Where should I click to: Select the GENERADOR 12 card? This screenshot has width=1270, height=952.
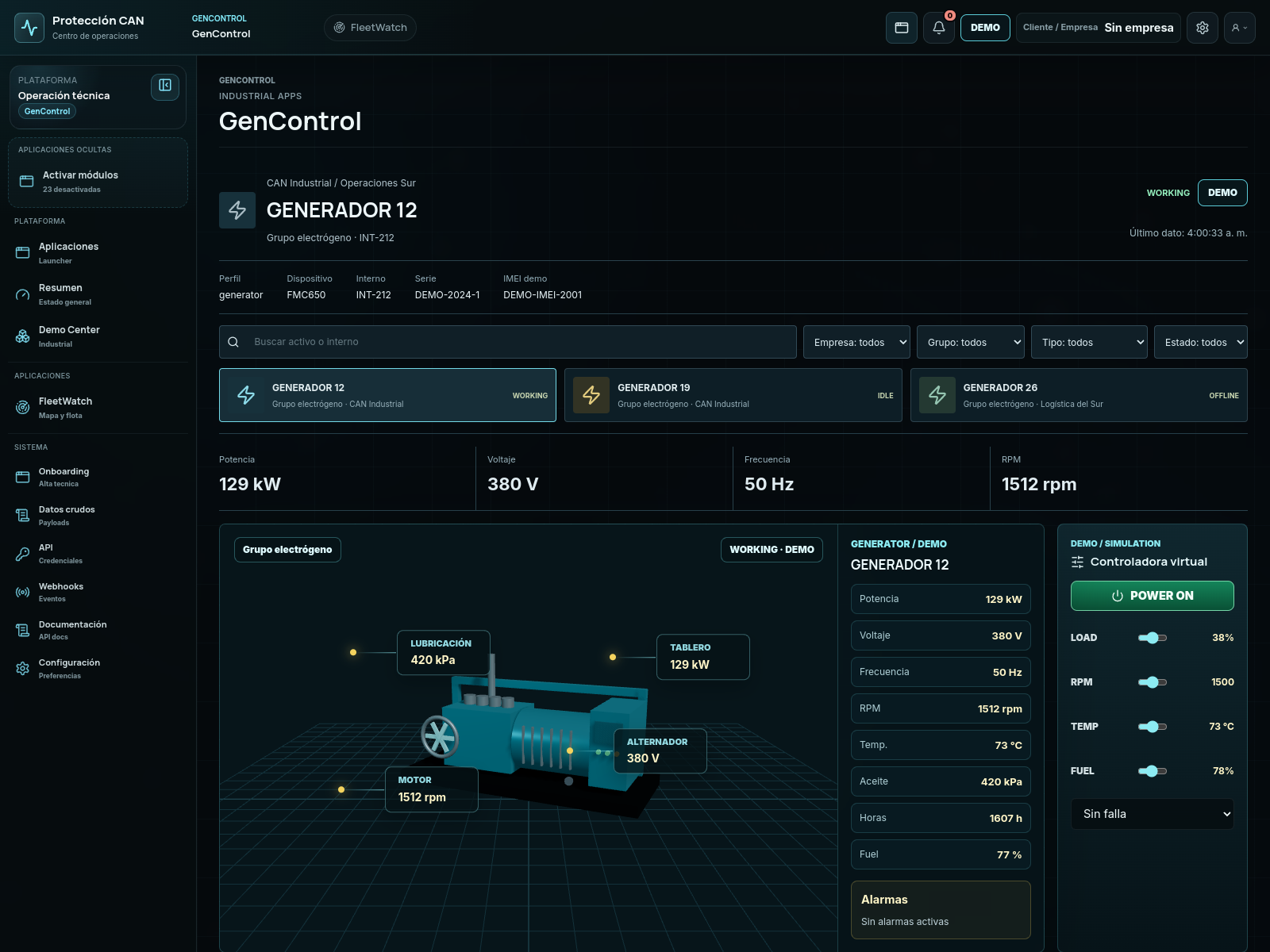tap(387, 395)
